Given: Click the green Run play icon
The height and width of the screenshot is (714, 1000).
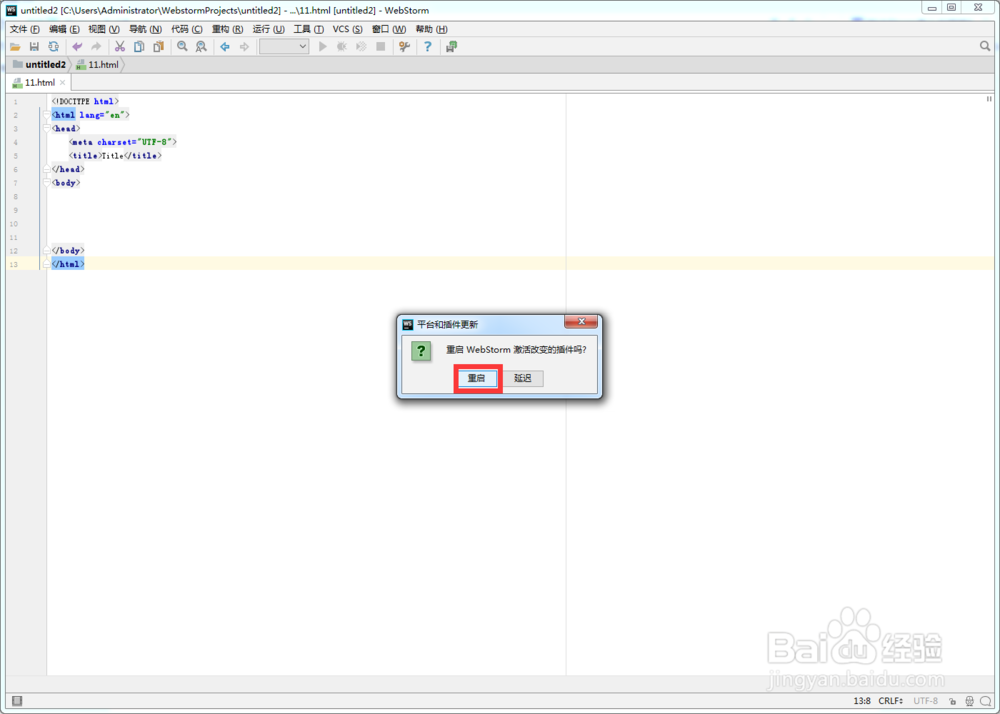Looking at the screenshot, I should click(x=322, y=46).
